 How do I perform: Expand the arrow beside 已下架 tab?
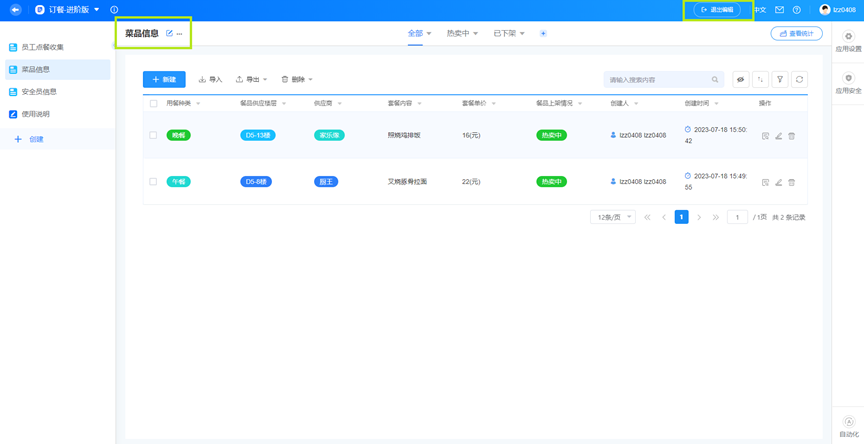(x=521, y=34)
